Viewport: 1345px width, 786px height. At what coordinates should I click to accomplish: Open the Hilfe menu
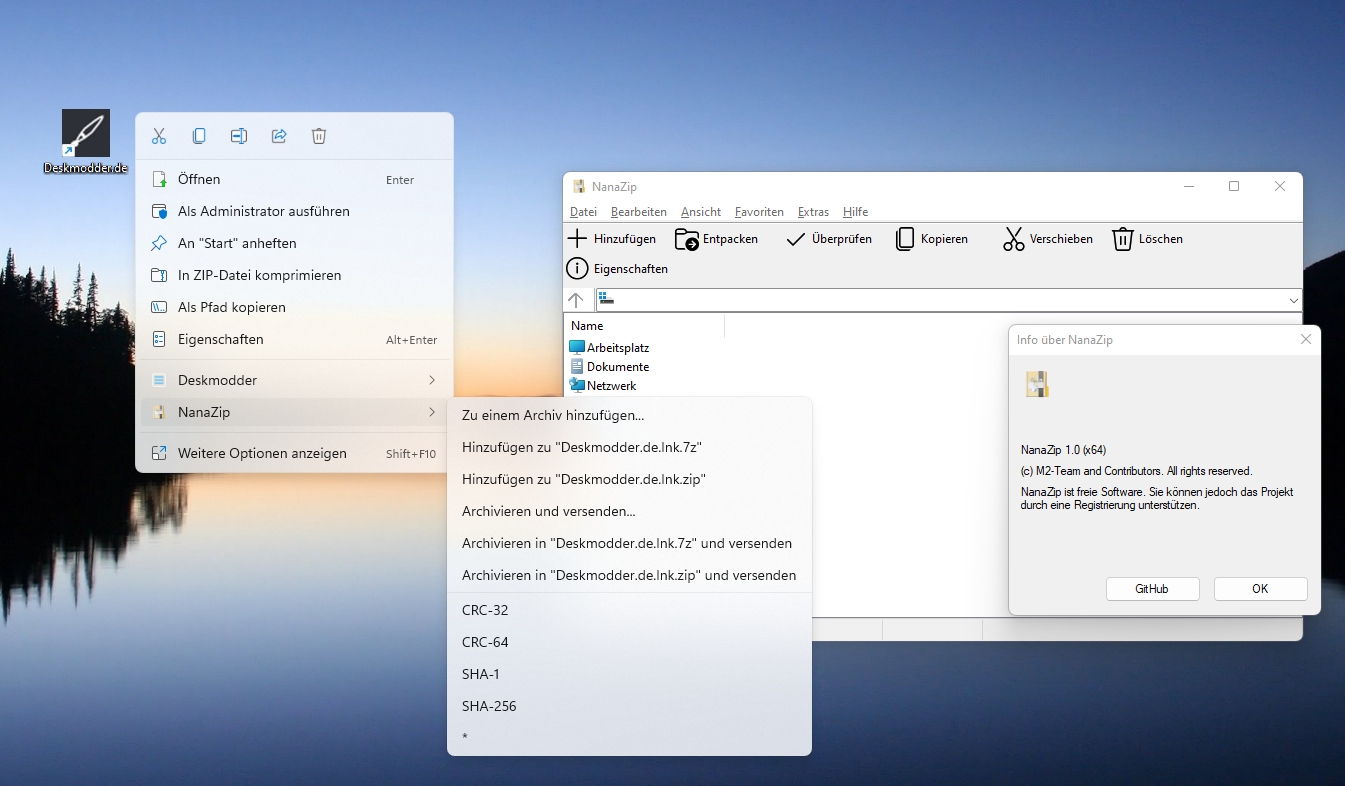pyautogui.click(x=855, y=212)
